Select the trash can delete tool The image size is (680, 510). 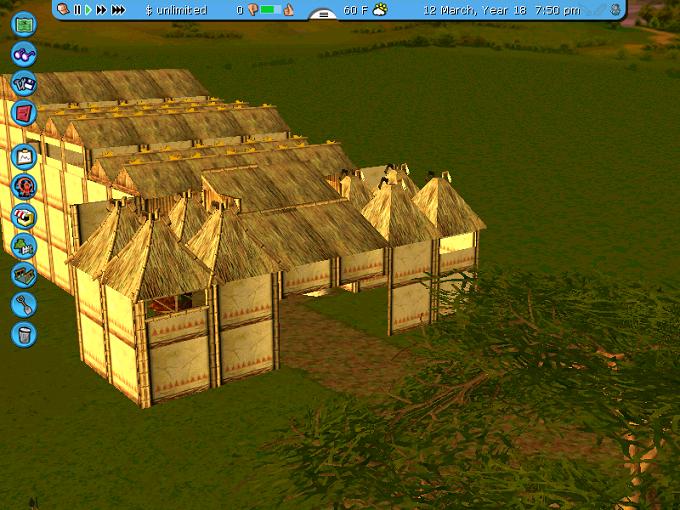[x=24, y=334]
